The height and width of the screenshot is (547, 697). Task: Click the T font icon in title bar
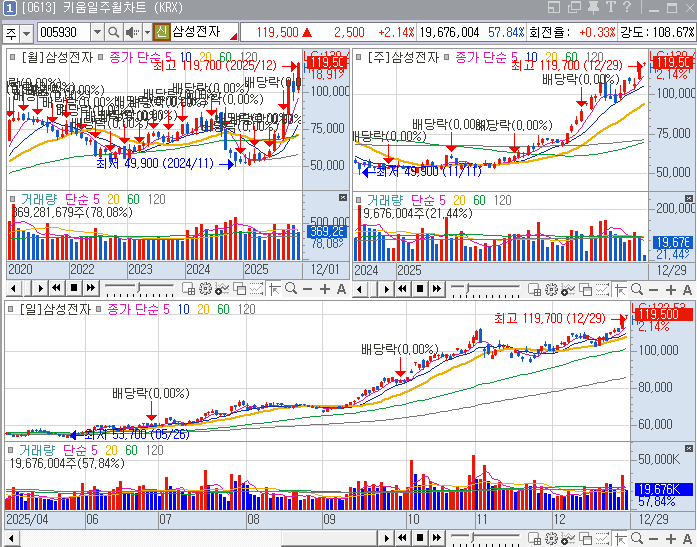pos(610,8)
